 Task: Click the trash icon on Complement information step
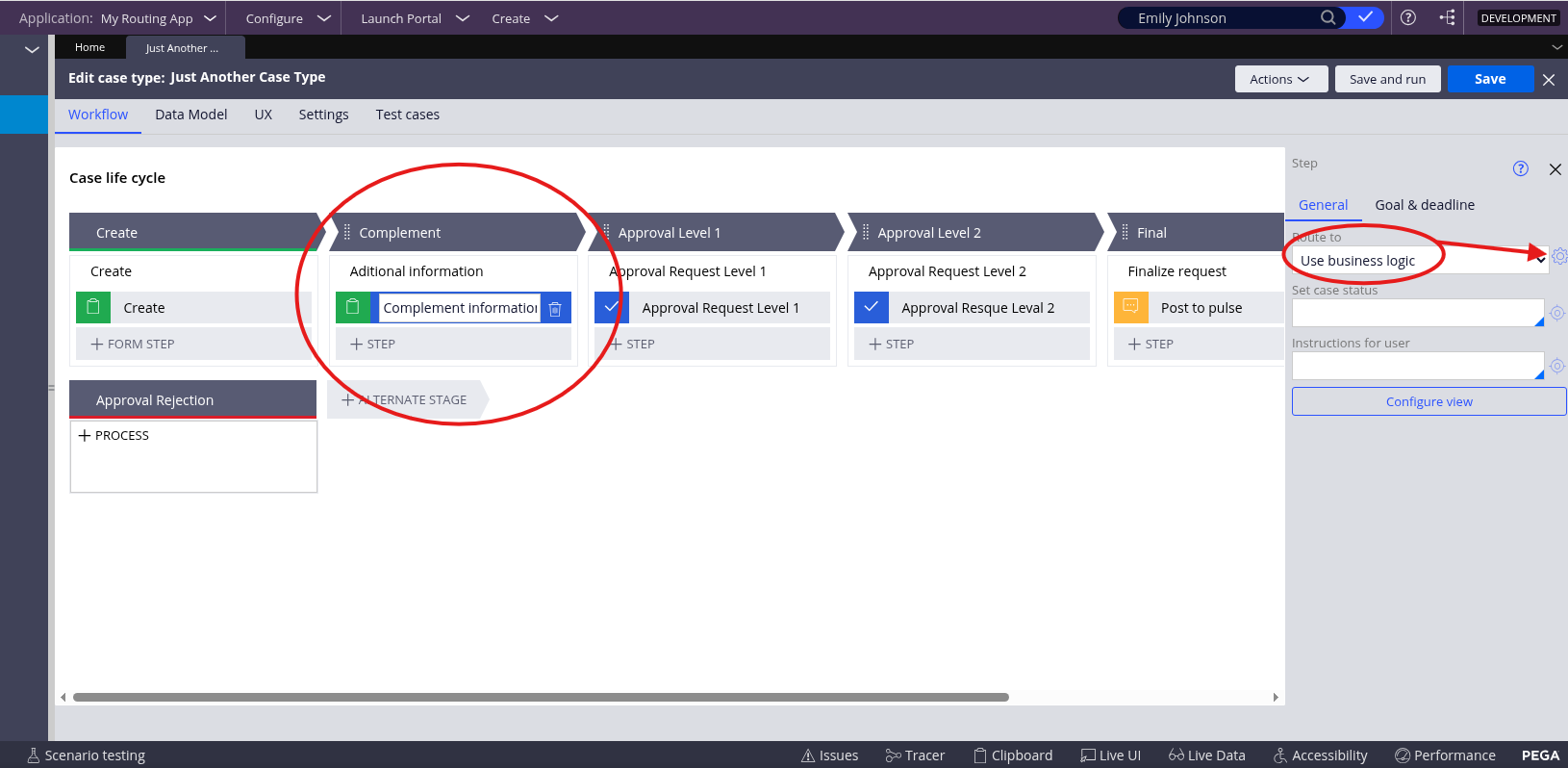555,309
